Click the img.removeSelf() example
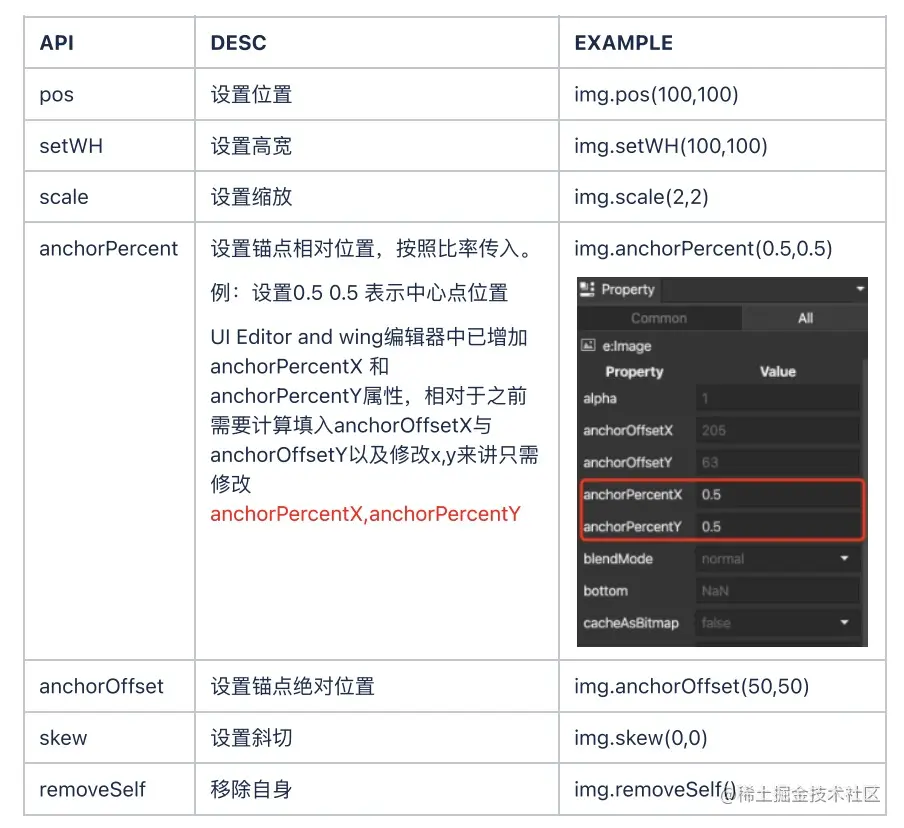The image size is (904, 828). (656, 789)
